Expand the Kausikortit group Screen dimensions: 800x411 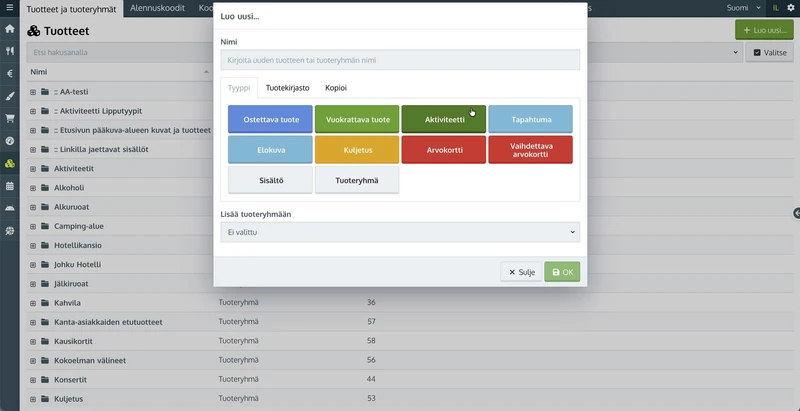33,341
